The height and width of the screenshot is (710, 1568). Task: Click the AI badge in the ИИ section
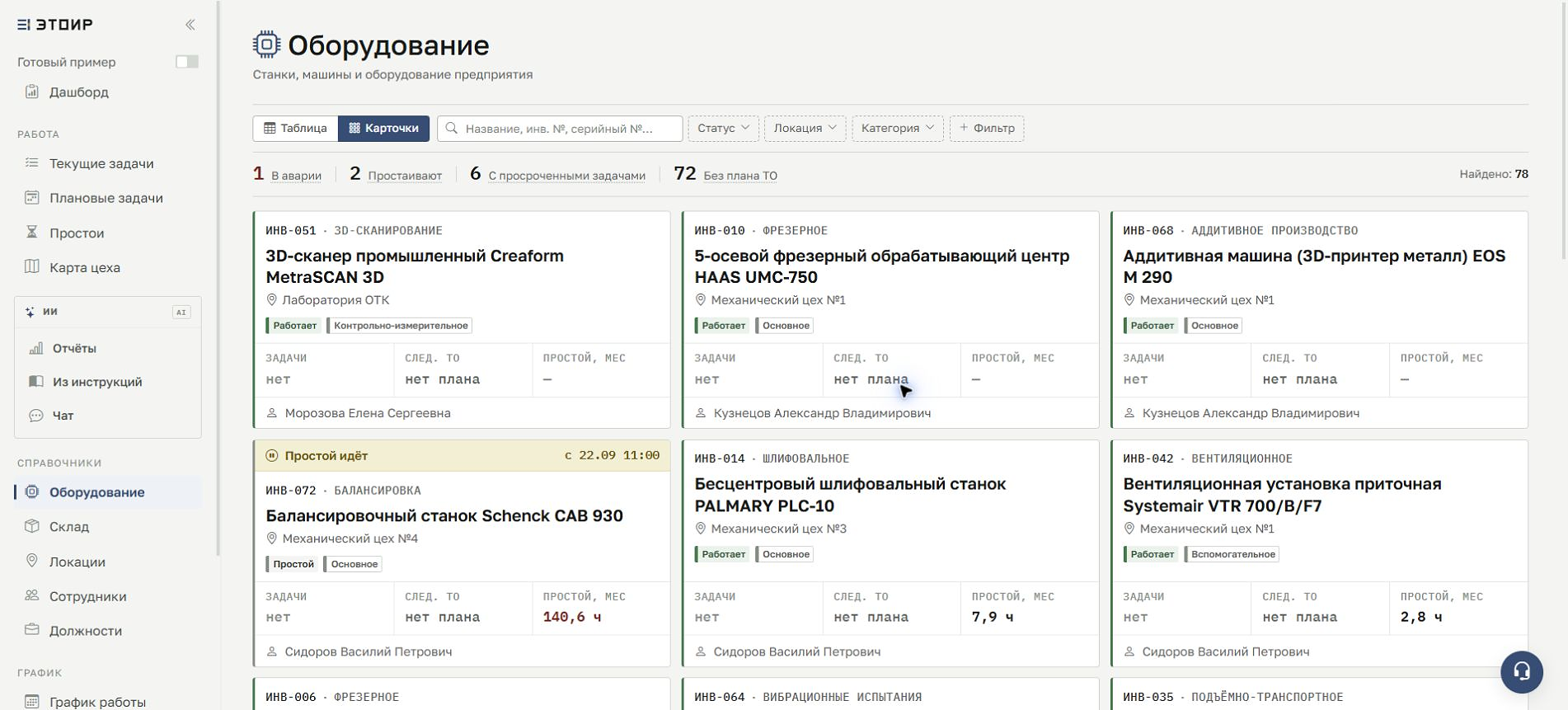coord(181,312)
